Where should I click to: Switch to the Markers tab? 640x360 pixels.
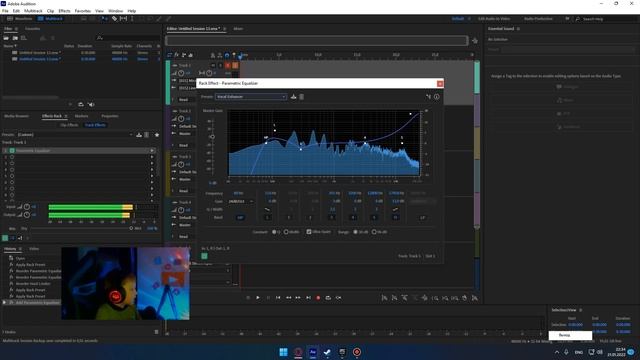click(x=81, y=116)
